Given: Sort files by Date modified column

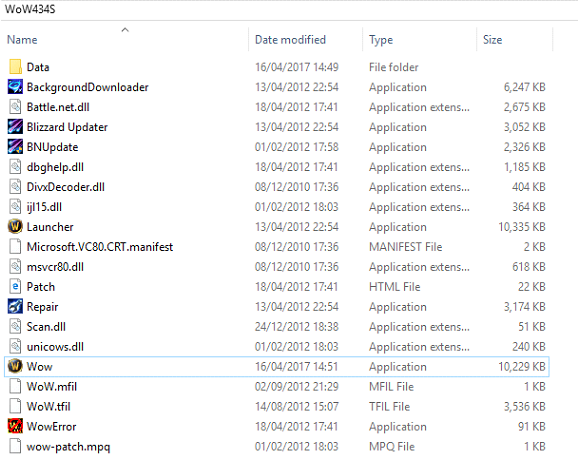Looking at the screenshot, I should pos(290,40).
